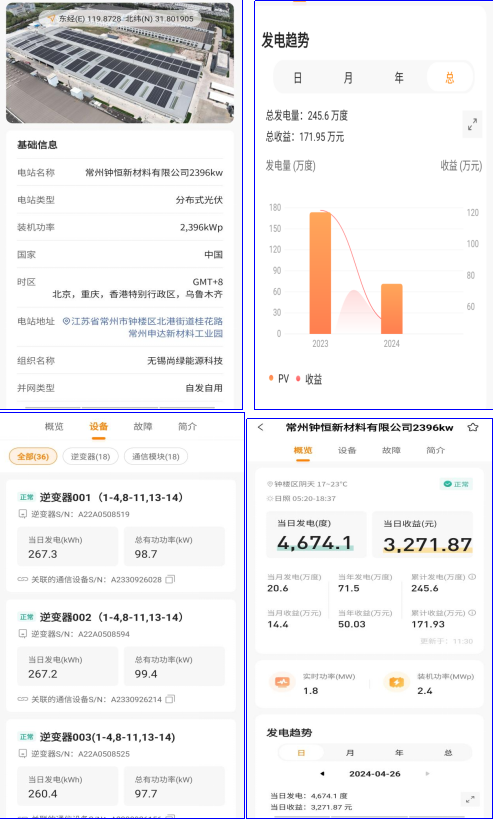Open 简介 tab below the 2396kw station title
This screenshot has height=819, width=493.
click(x=436, y=450)
